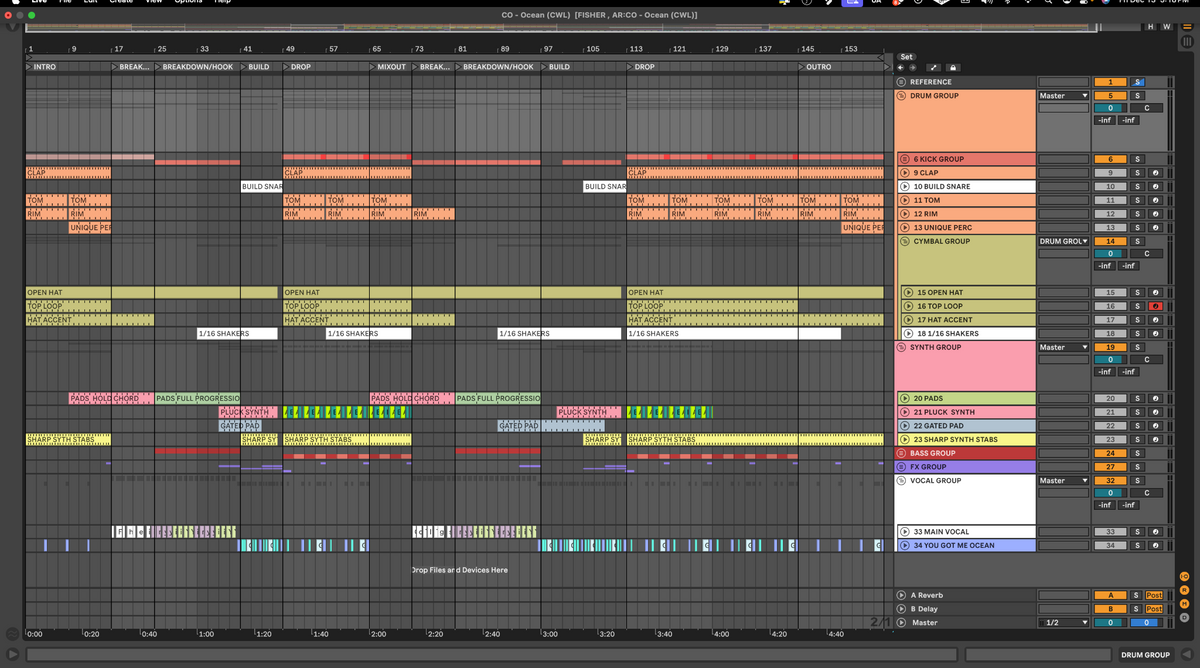Open the Options menu

click(188, 2)
